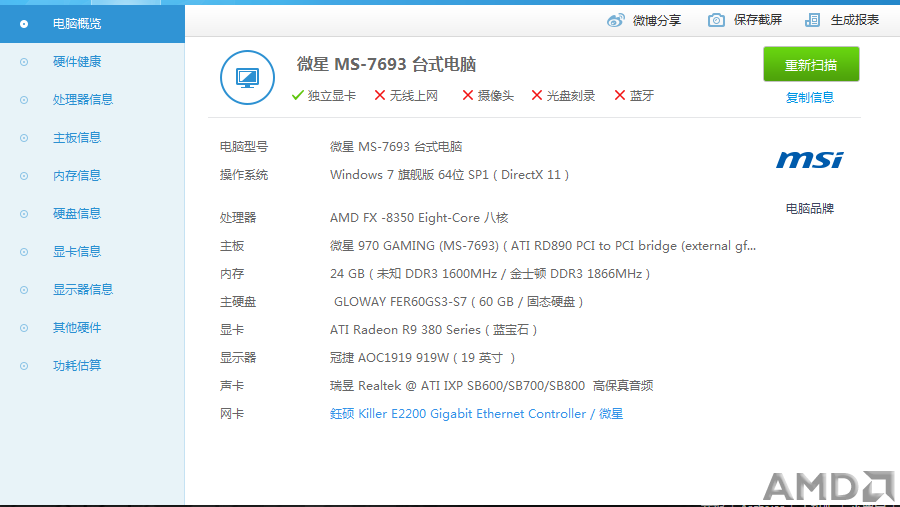Click the green check next to 独立显卡
Screen dimensions: 900x507
(x=297, y=95)
